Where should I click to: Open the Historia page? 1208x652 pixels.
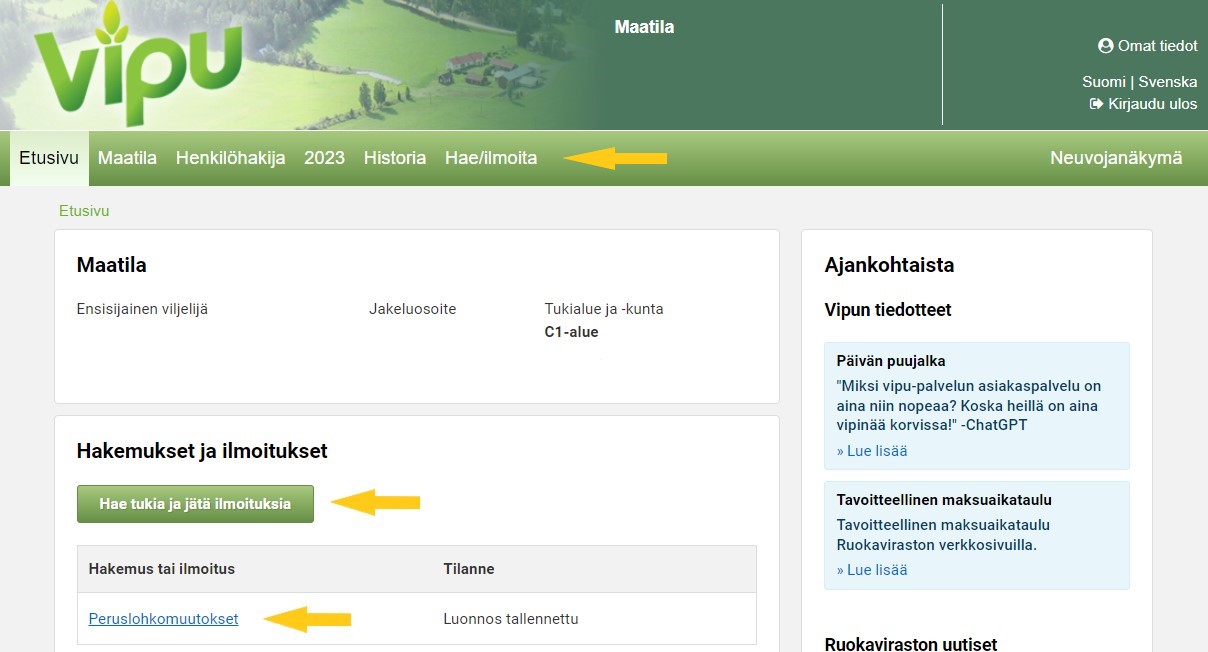coord(394,158)
